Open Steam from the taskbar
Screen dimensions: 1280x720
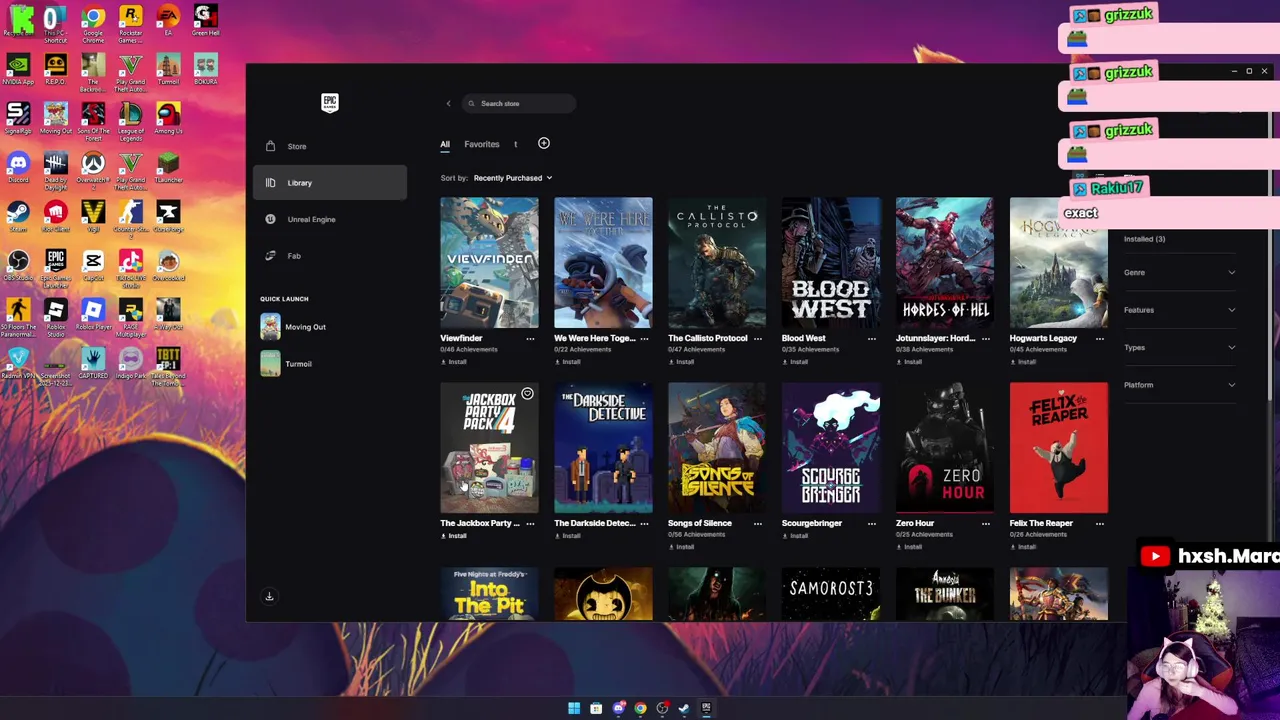click(x=684, y=708)
